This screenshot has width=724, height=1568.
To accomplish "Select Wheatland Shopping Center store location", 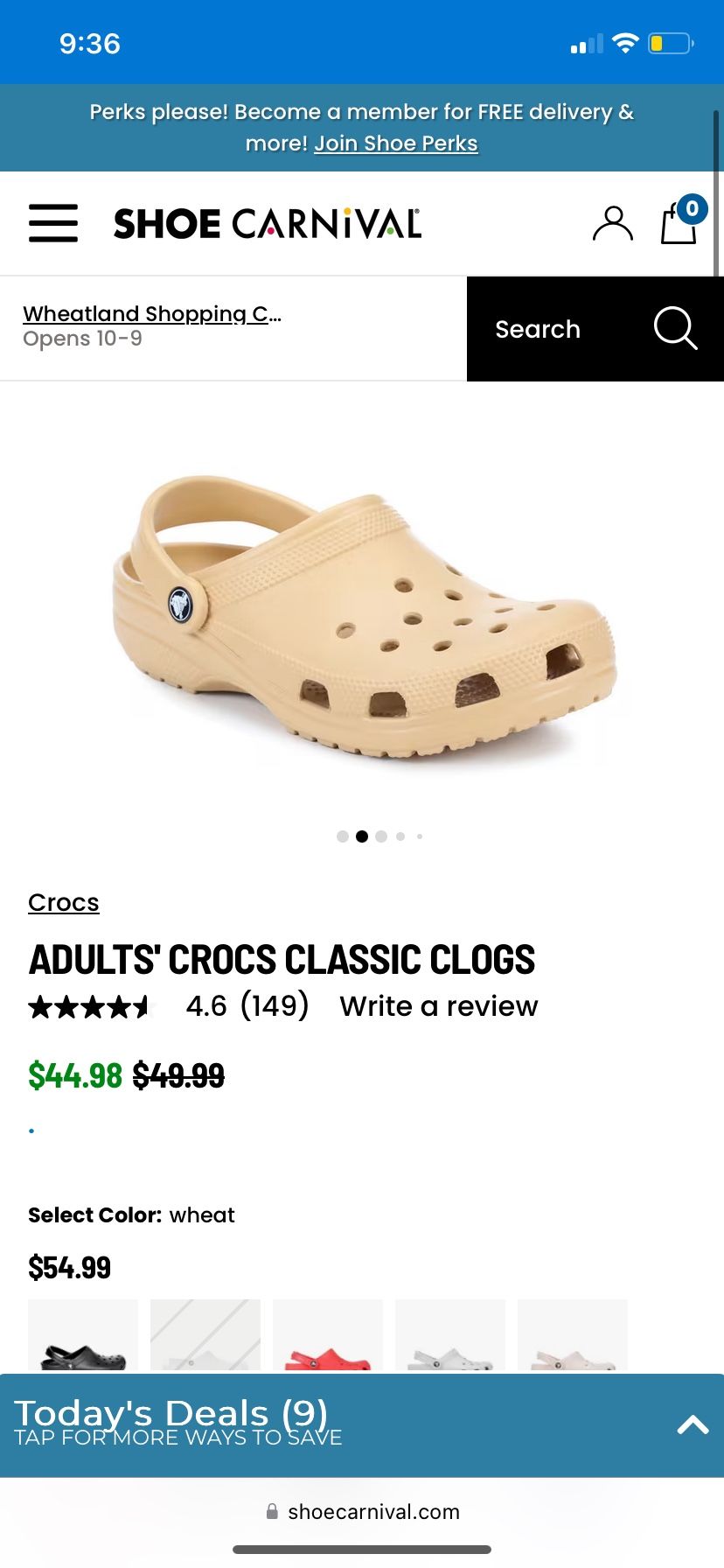I will [152, 313].
